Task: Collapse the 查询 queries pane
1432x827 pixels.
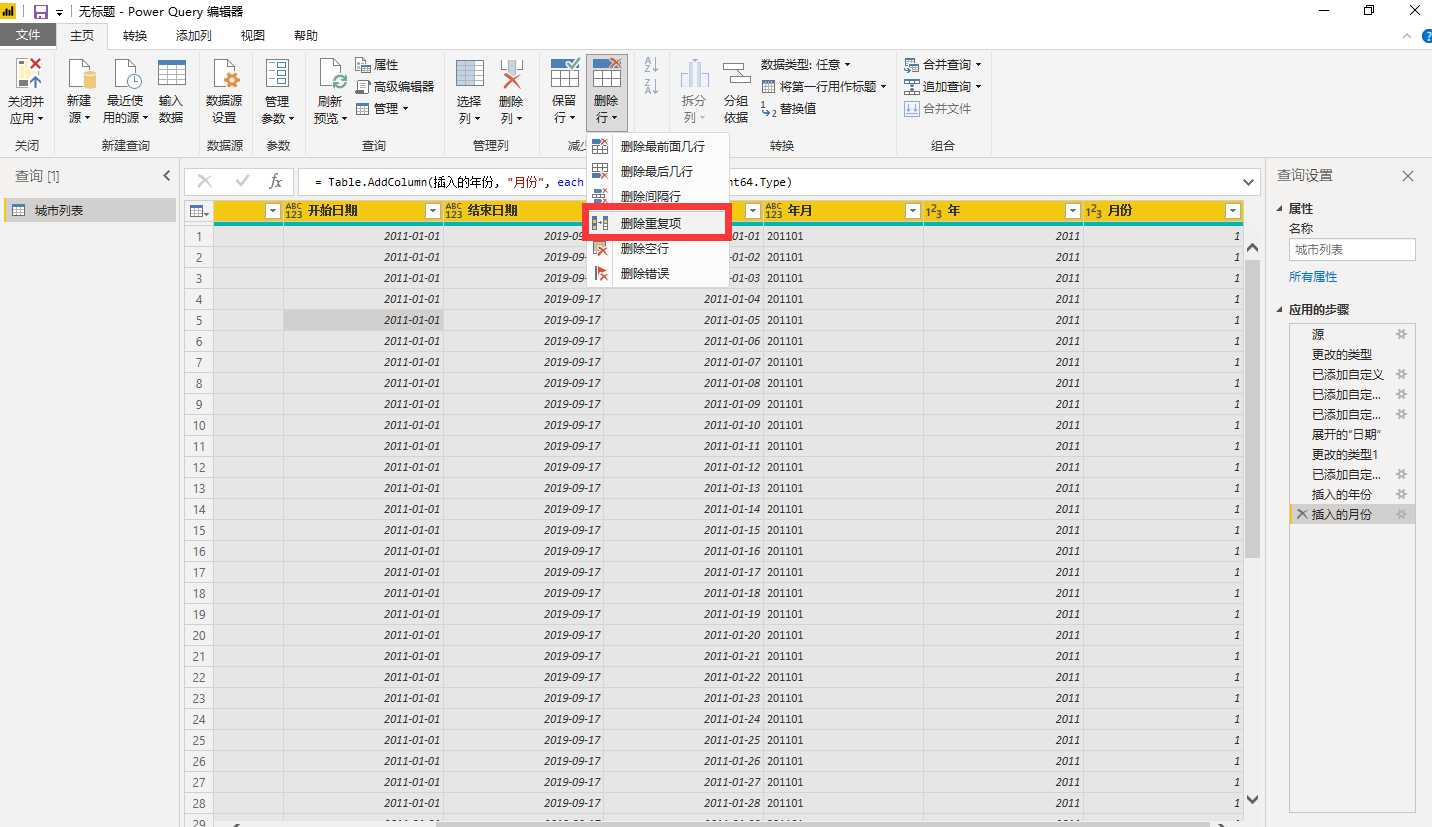Action: click(167, 176)
